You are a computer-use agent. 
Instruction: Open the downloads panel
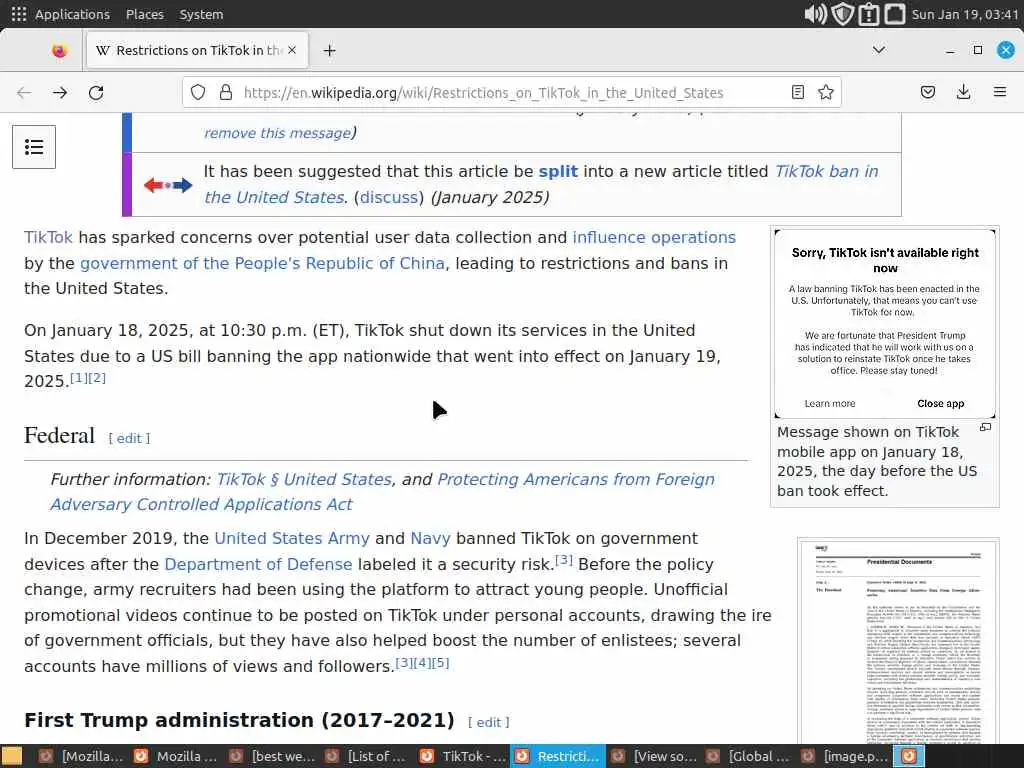pos(963,92)
